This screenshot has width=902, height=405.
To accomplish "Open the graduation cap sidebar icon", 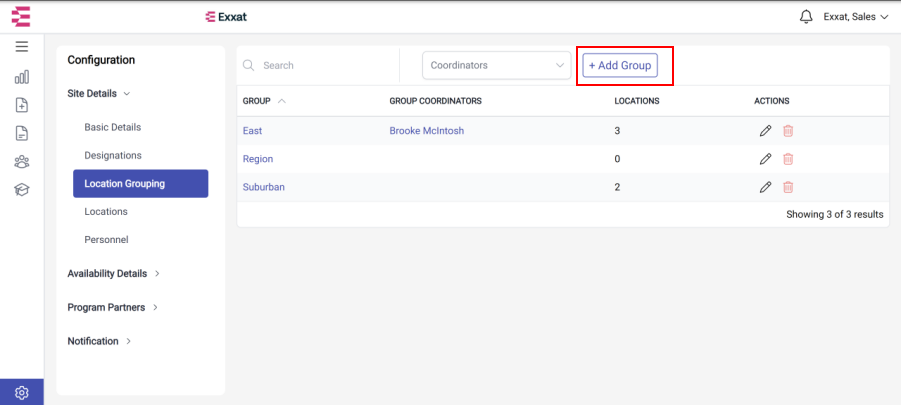I will point(22,190).
